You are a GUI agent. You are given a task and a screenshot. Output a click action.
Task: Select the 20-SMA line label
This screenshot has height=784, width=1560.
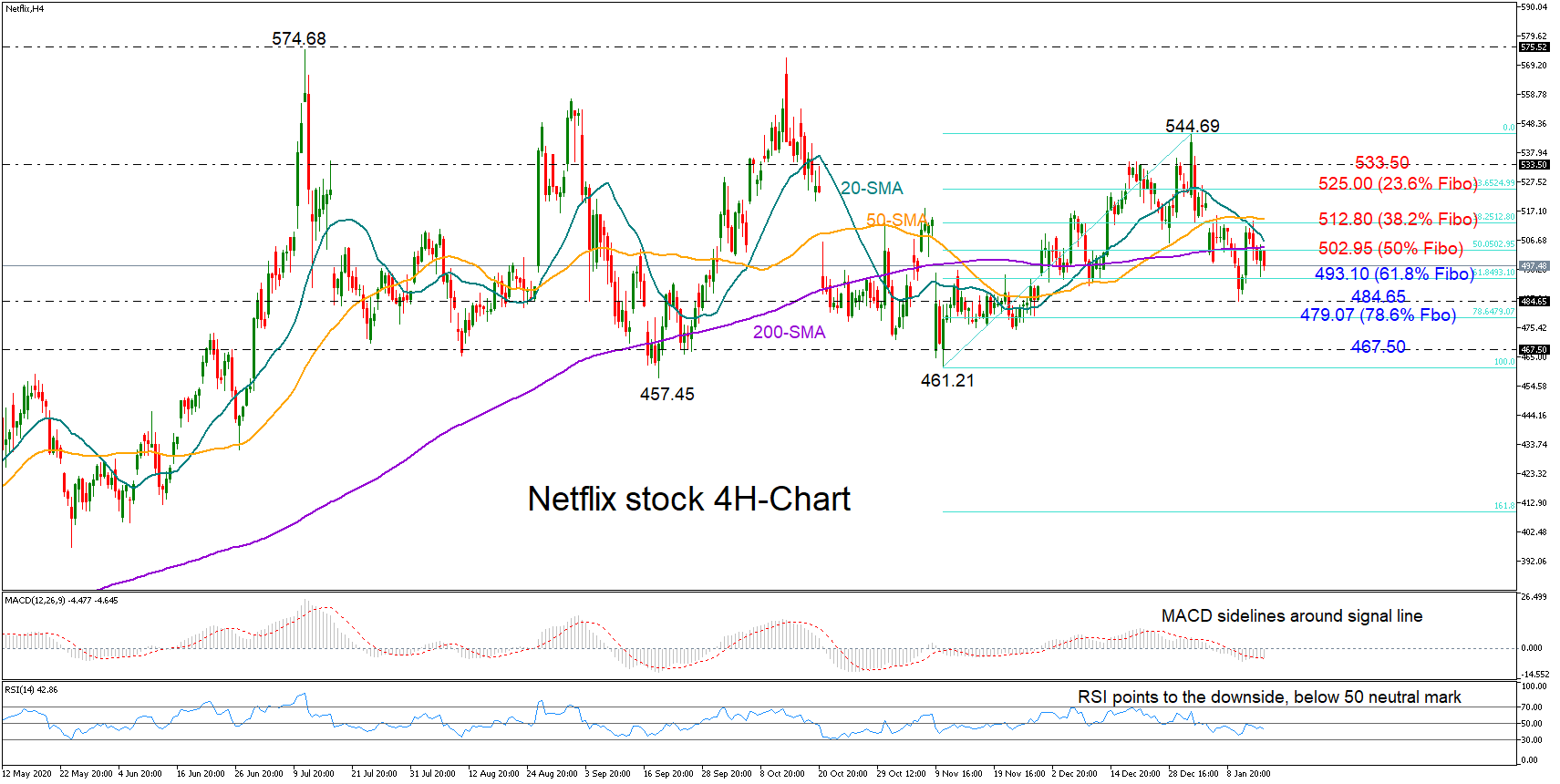872,188
